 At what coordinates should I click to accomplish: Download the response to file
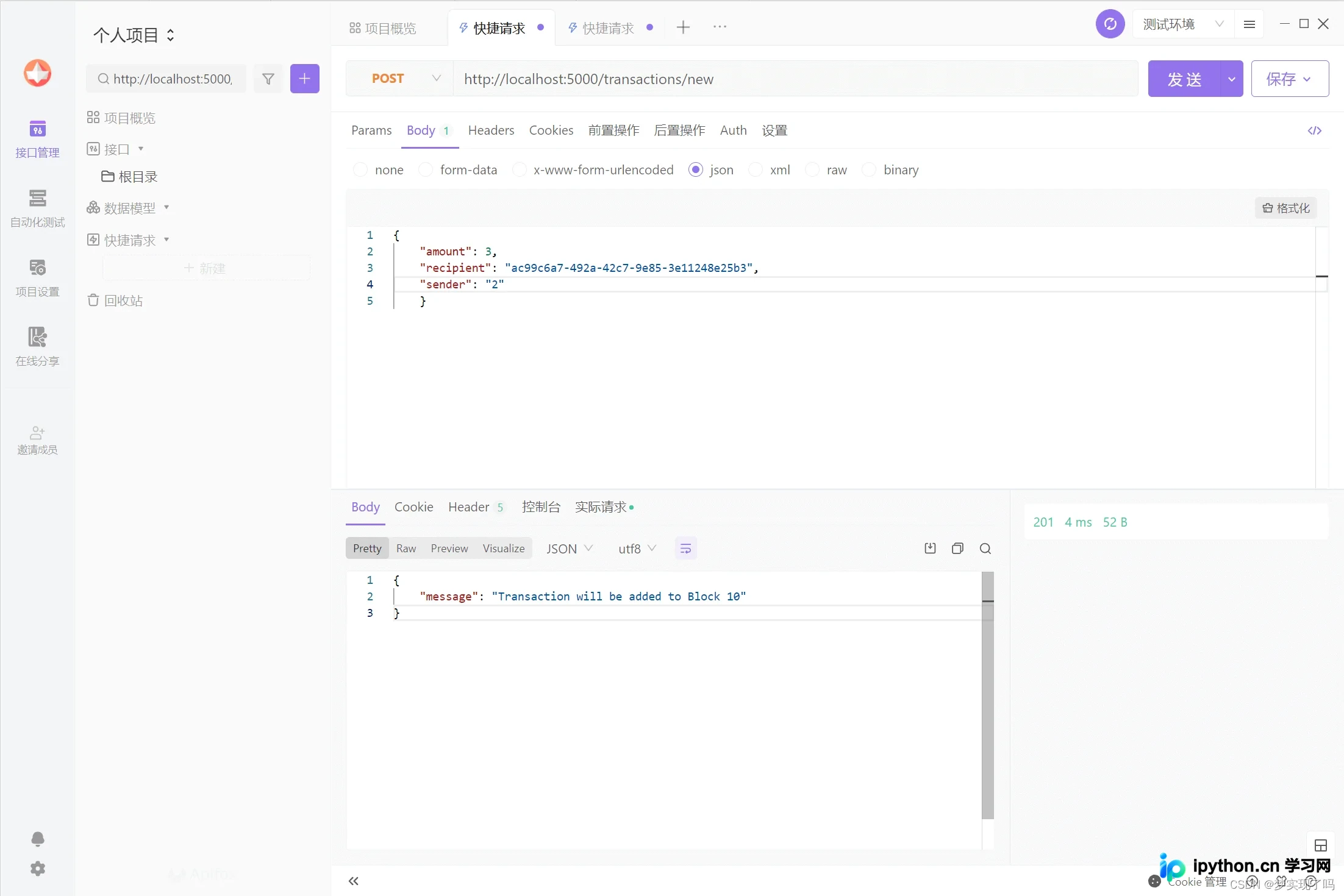[930, 549]
